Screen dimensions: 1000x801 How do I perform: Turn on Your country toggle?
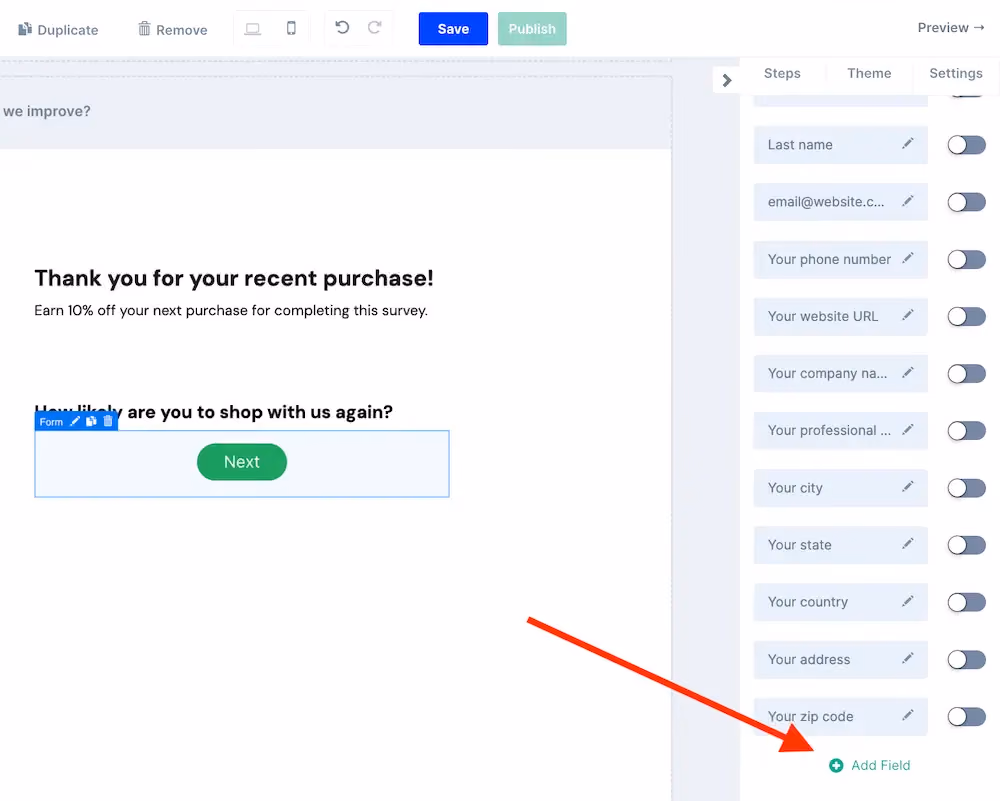(966, 603)
